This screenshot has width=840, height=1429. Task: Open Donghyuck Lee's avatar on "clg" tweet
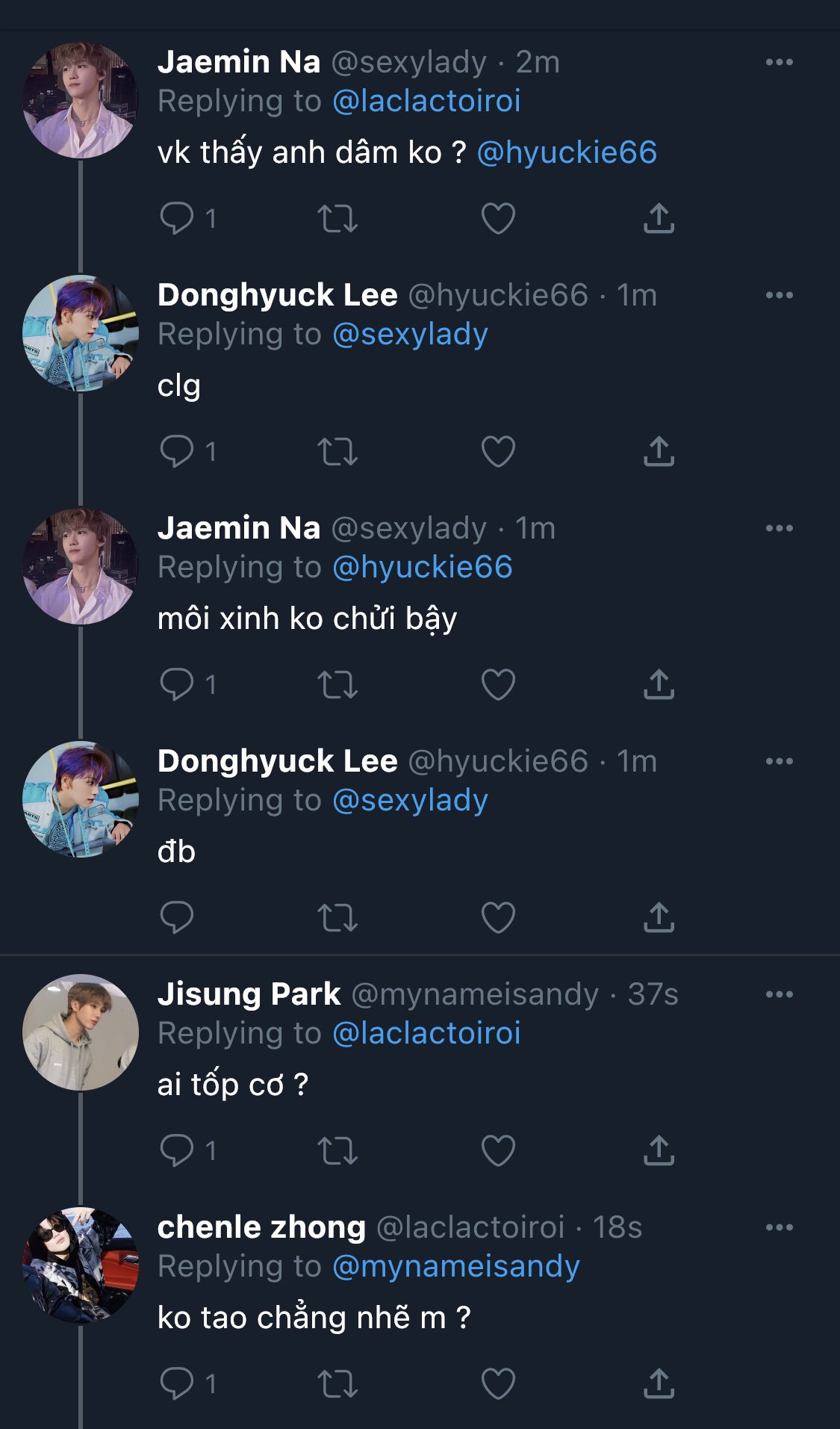pos(81,333)
